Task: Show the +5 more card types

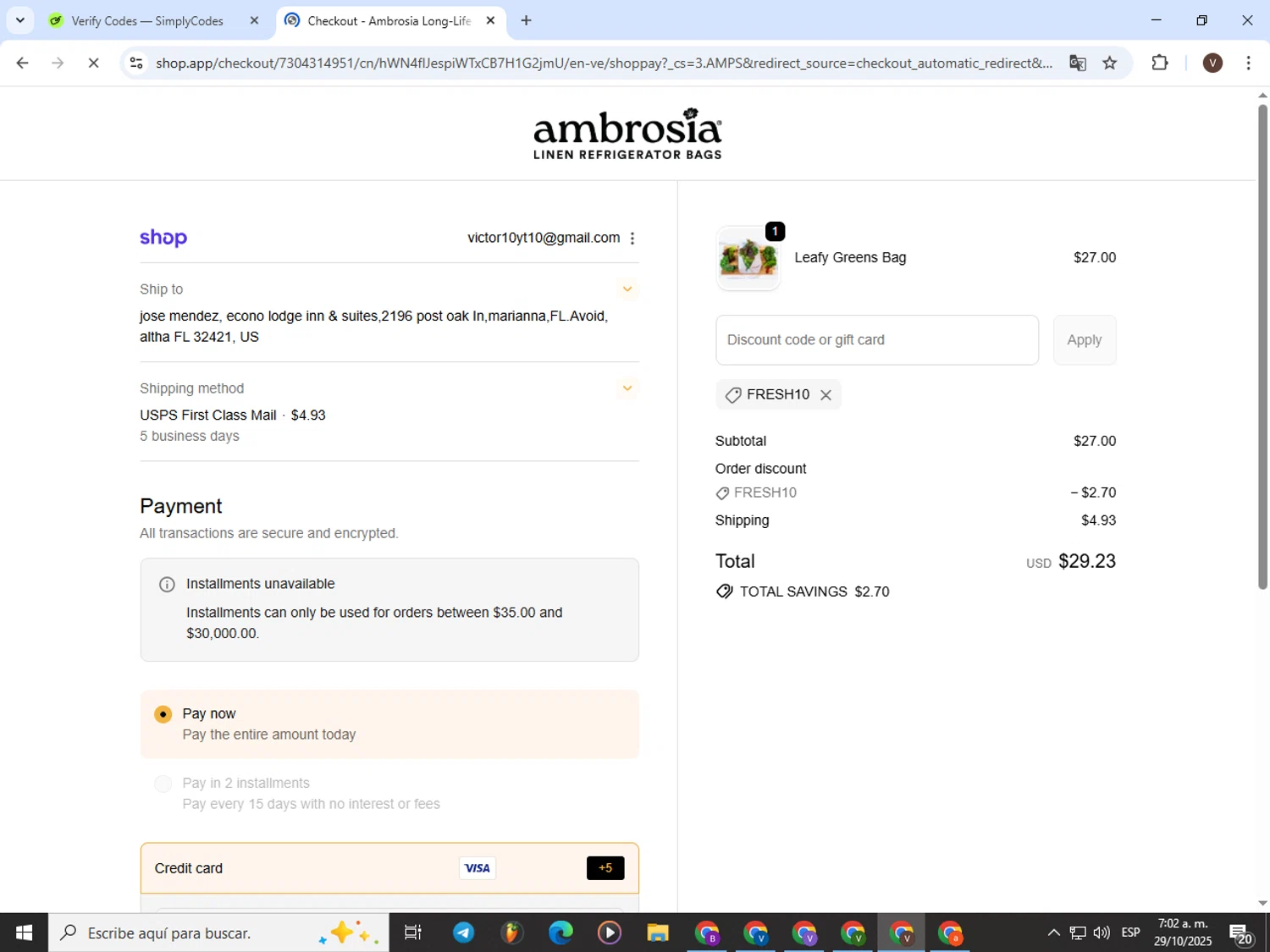Action: 605,868
